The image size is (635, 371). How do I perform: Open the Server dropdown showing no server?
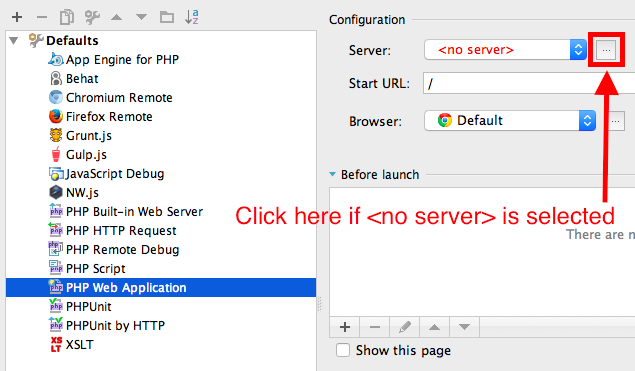tap(505, 50)
